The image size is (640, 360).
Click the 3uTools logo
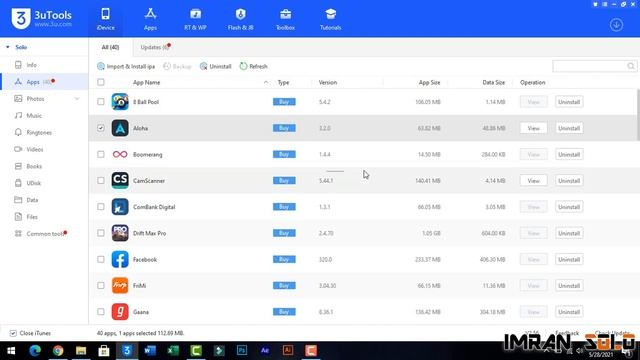pos(42,18)
